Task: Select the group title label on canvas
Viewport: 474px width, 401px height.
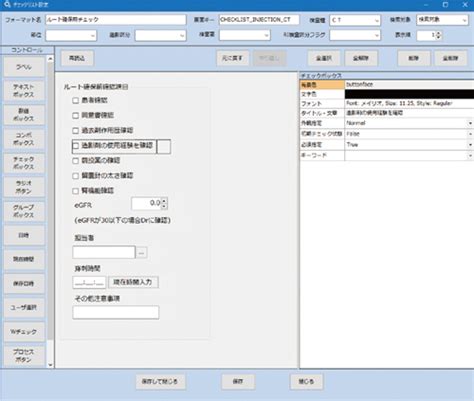Action: click(x=96, y=87)
